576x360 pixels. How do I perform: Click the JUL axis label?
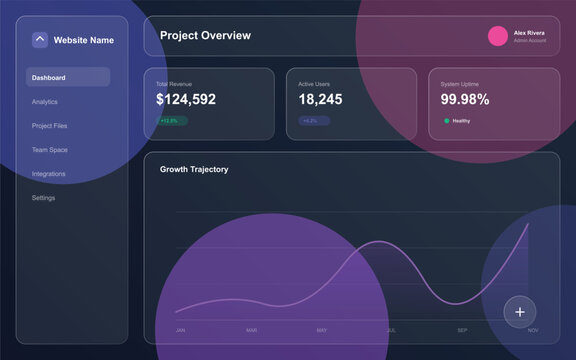(392, 331)
